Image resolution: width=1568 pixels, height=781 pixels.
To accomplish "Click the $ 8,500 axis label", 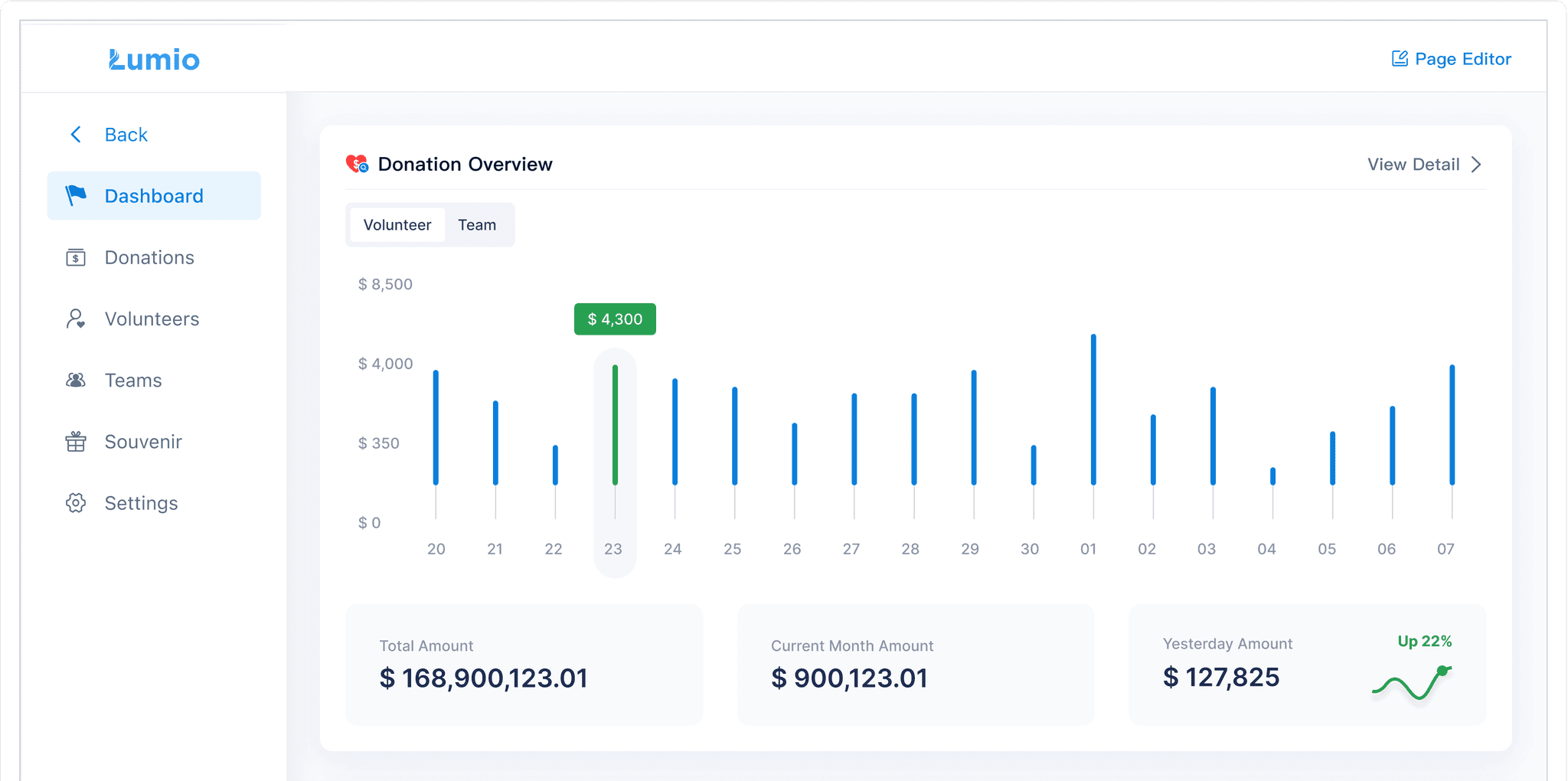I will (x=385, y=284).
